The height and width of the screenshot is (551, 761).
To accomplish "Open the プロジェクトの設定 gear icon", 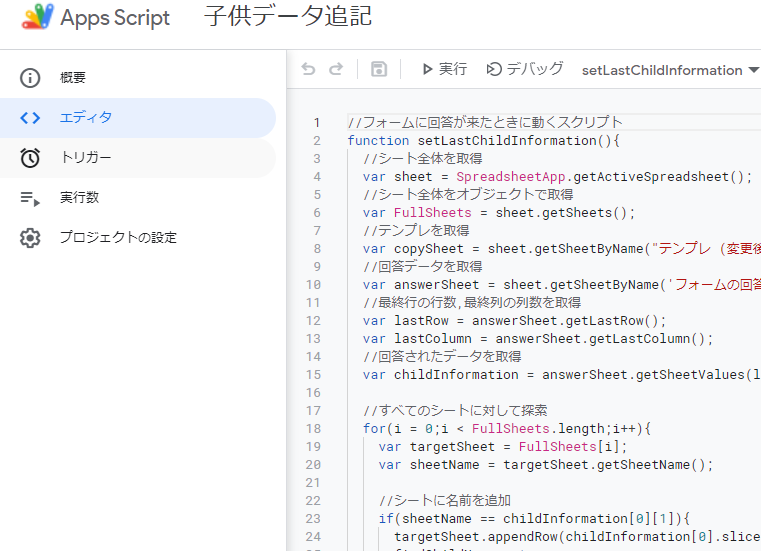I will [x=30, y=238].
